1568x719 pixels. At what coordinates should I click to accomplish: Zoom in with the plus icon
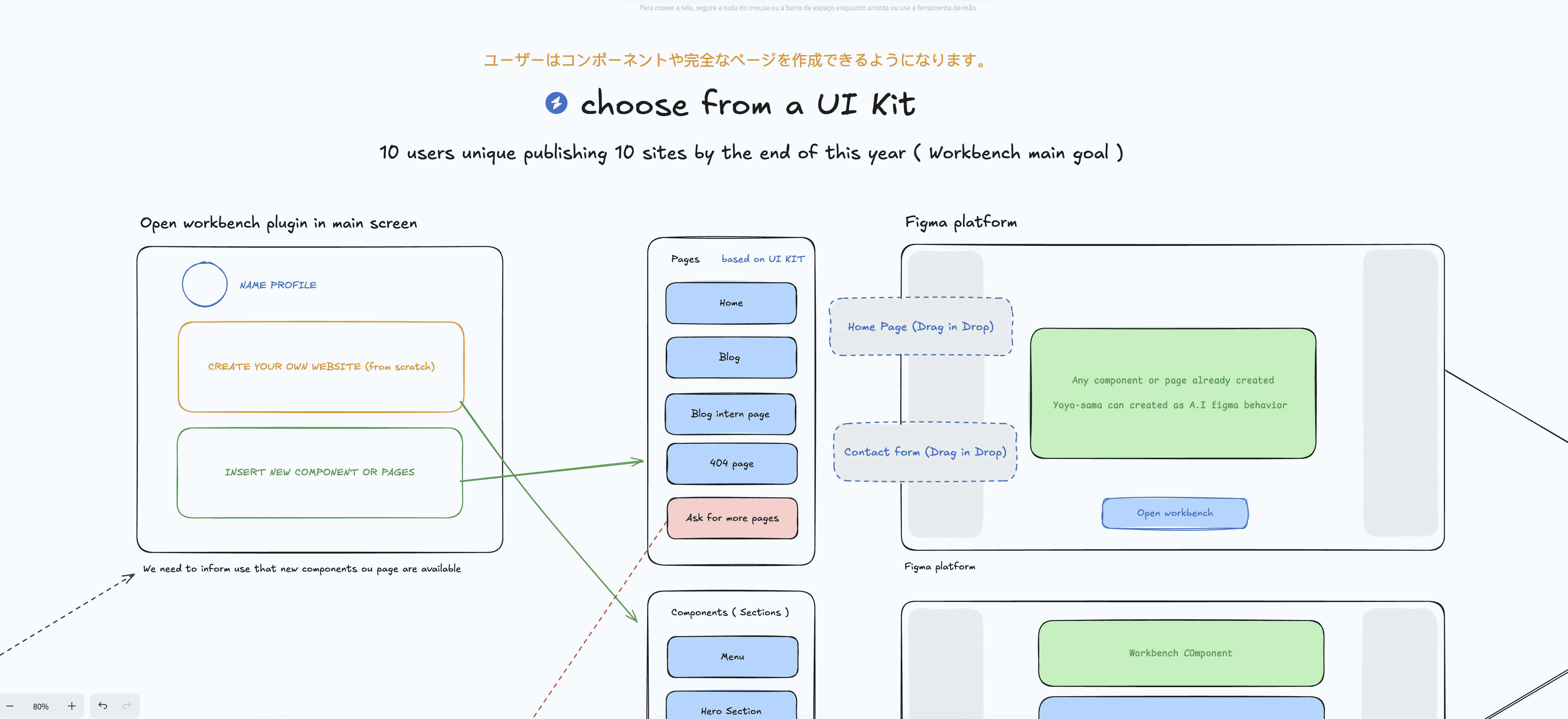[x=72, y=706]
